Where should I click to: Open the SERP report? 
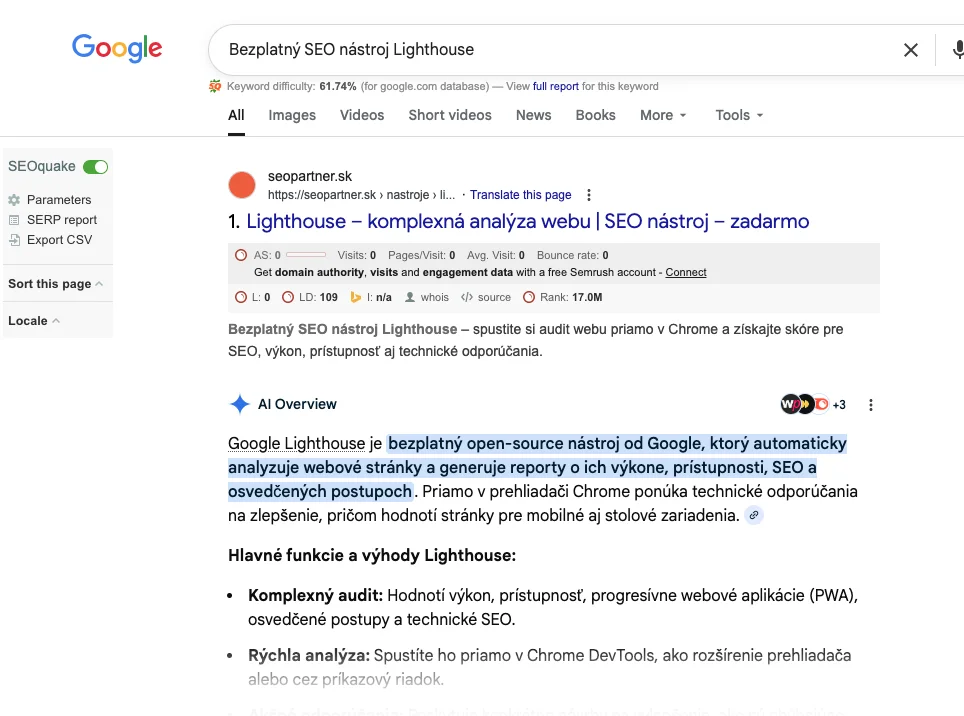[61, 220]
